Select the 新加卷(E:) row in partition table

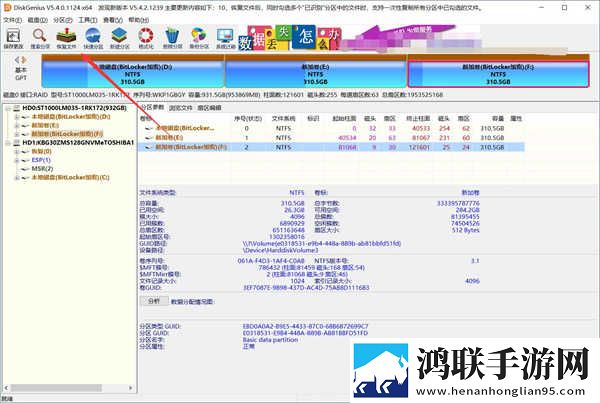[x=331, y=138]
